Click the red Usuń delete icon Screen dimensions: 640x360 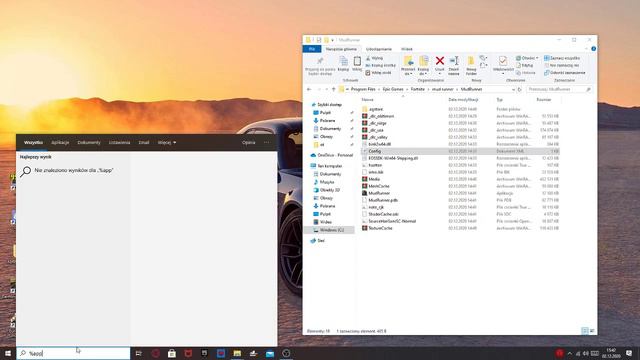point(440,61)
